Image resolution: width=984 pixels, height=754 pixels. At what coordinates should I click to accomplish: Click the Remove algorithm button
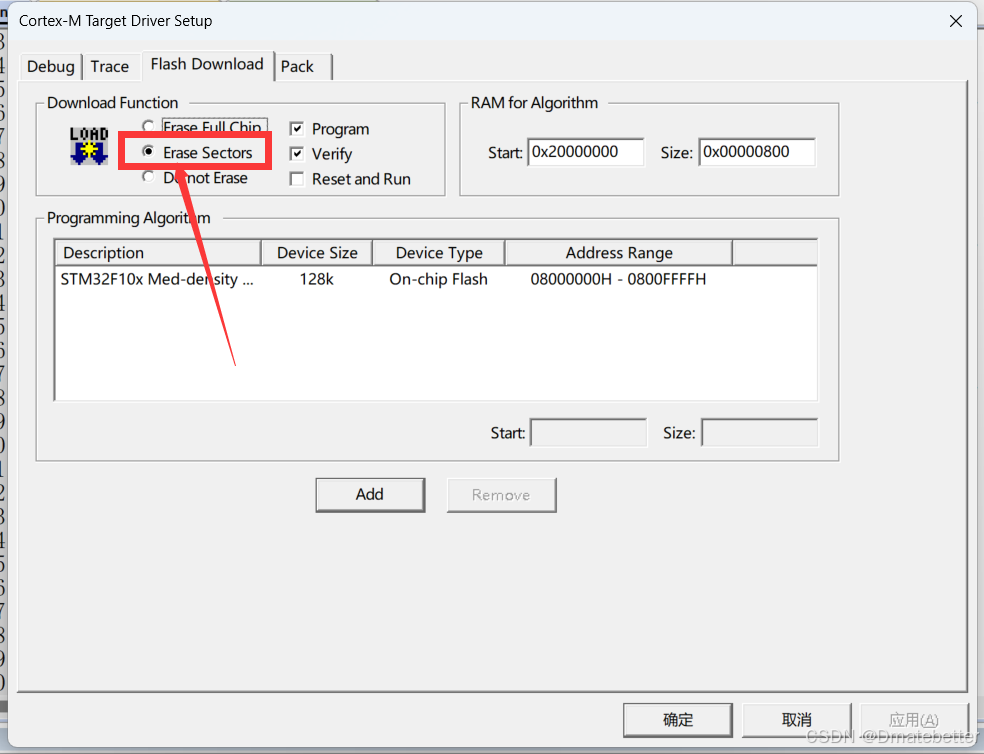(501, 494)
